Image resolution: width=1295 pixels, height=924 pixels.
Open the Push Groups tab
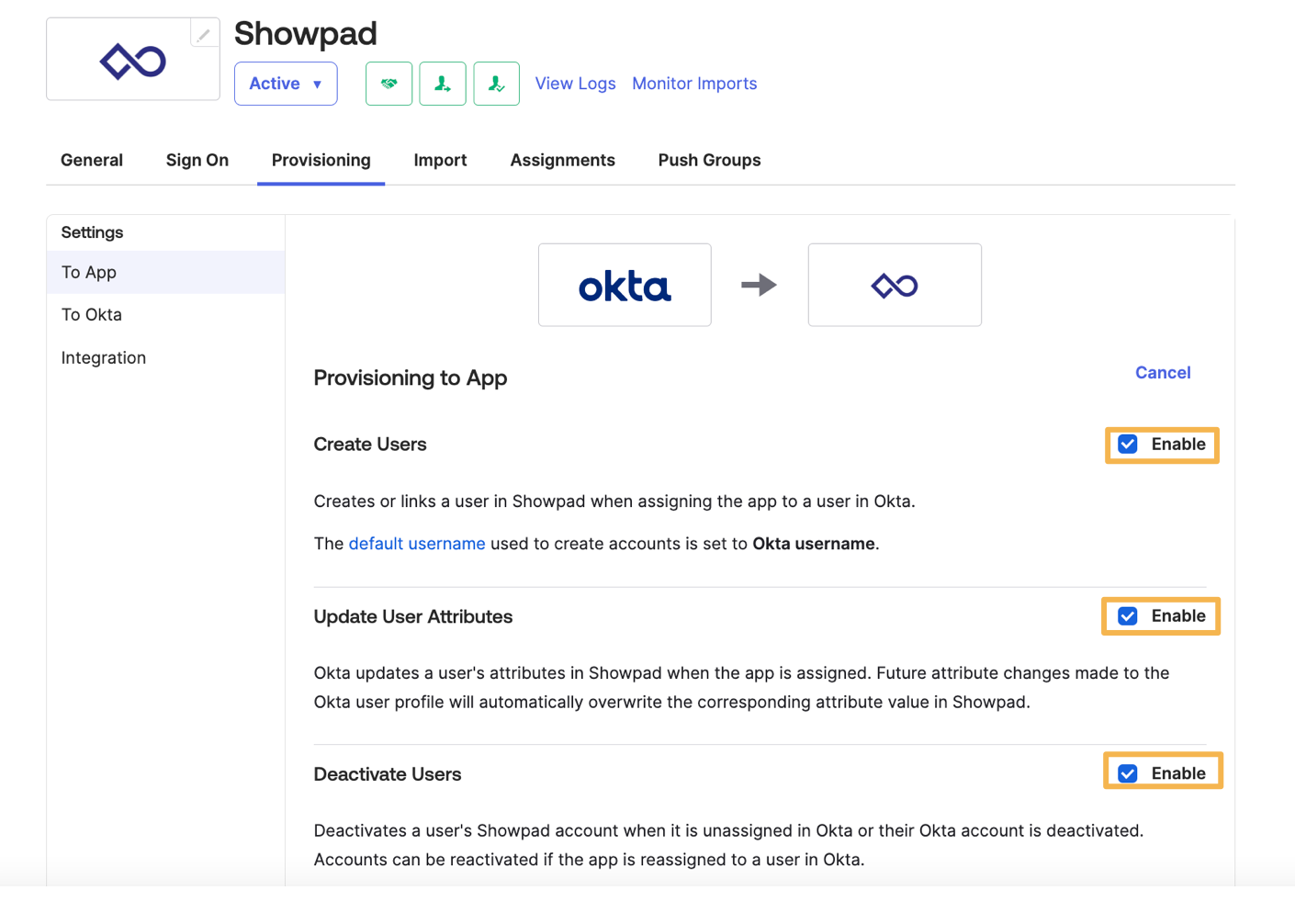click(709, 160)
